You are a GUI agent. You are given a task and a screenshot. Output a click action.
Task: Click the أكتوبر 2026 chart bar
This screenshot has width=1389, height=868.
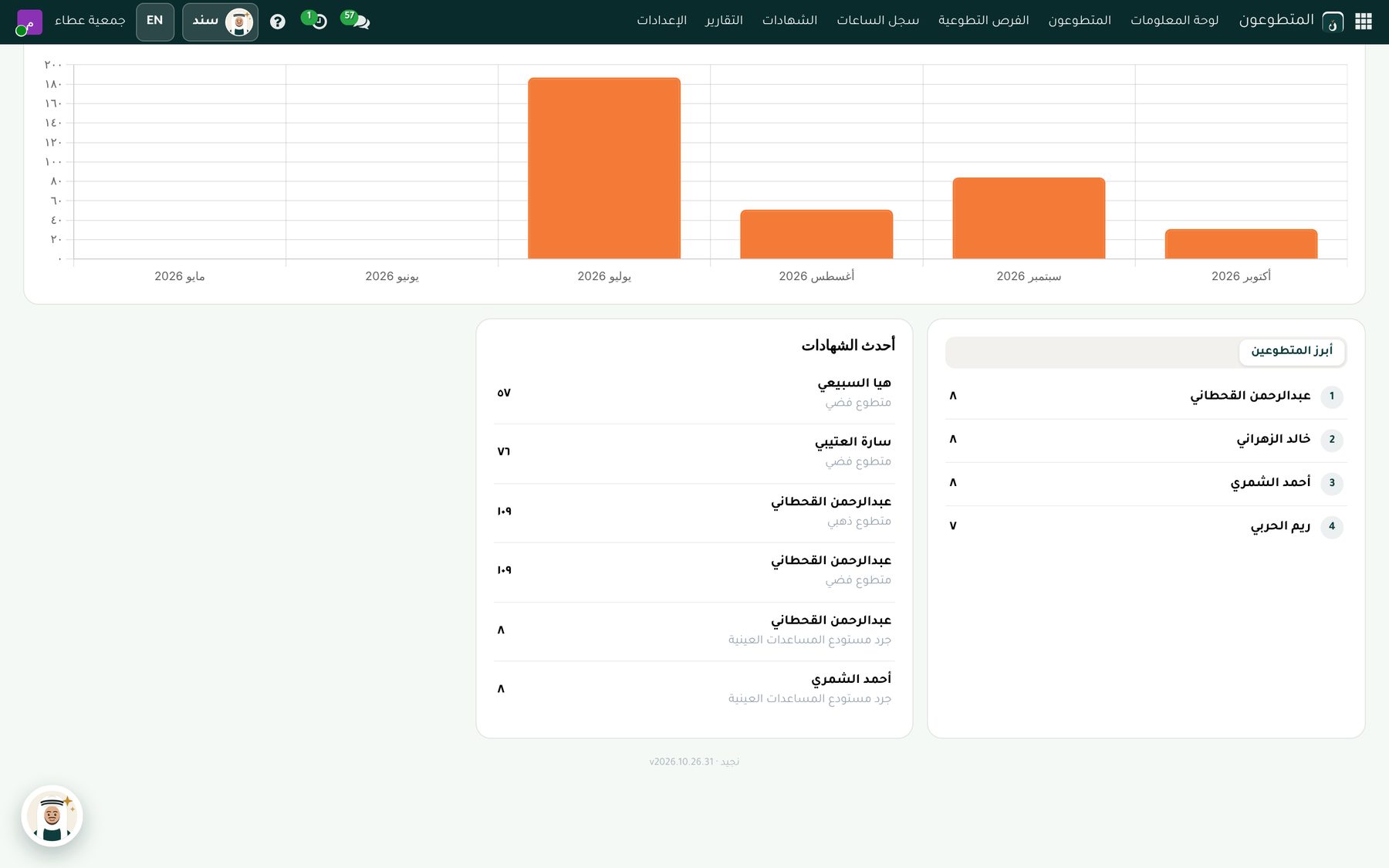pyautogui.click(x=1241, y=244)
